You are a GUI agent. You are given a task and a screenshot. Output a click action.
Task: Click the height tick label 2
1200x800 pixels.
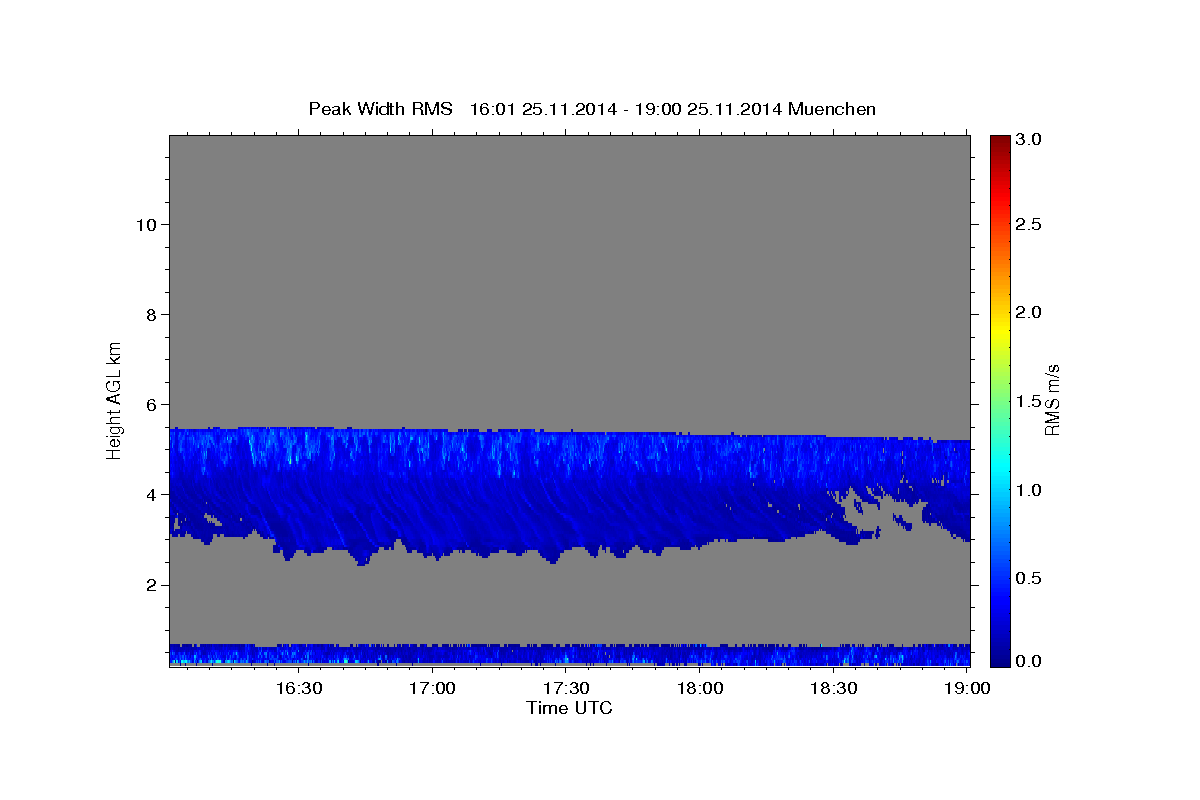pyautogui.click(x=149, y=584)
